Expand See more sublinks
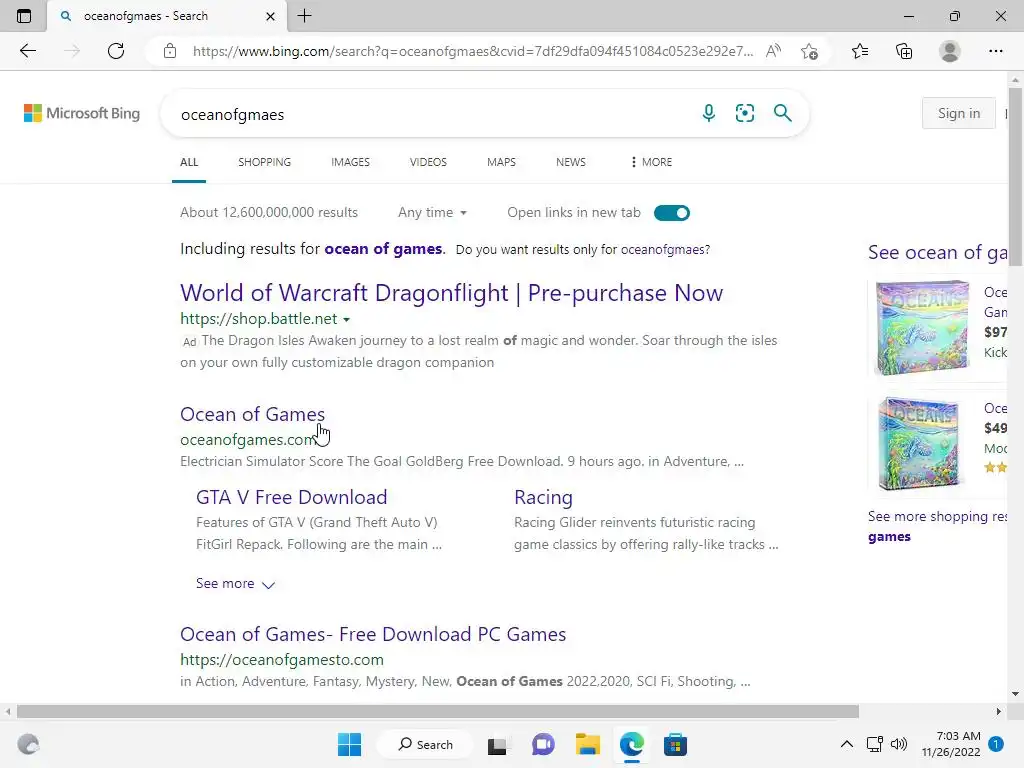This screenshot has height=768, width=1024. [235, 583]
